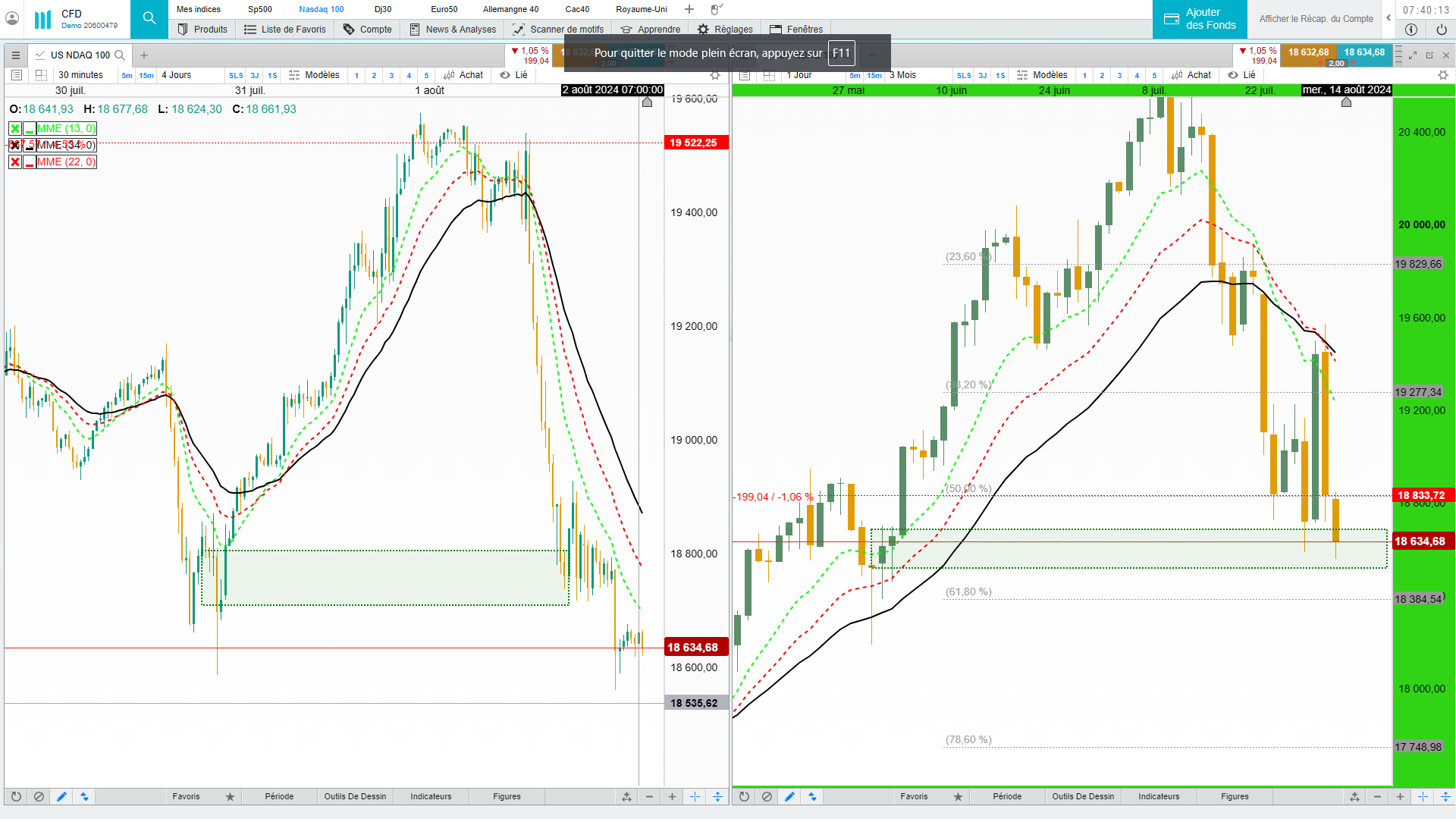This screenshot has height=819, width=1456.
Task: Open the left chart's settings gear
Action: click(x=714, y=75)
